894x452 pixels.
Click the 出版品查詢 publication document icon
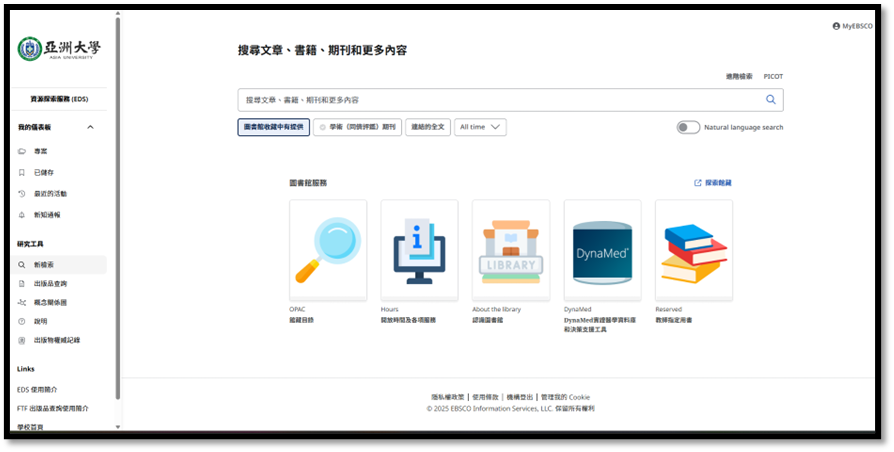22,284
